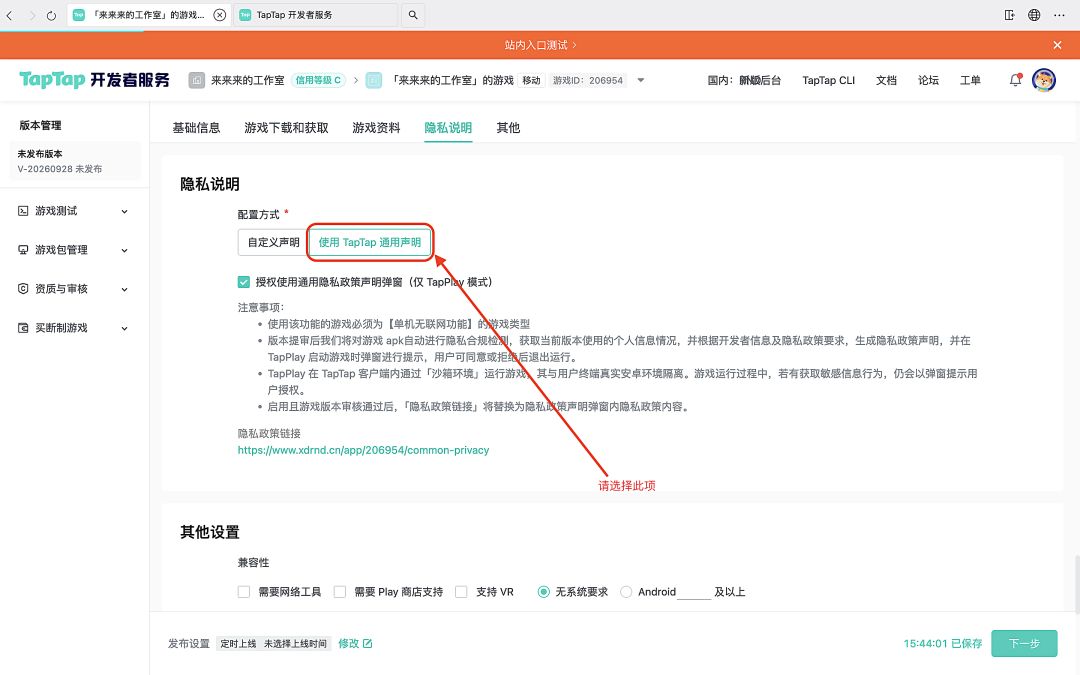Switch to the 基础信息 tab
The height and width of the screenshot is (675, 1080).
pyautogui.click(x=196, y=127)
